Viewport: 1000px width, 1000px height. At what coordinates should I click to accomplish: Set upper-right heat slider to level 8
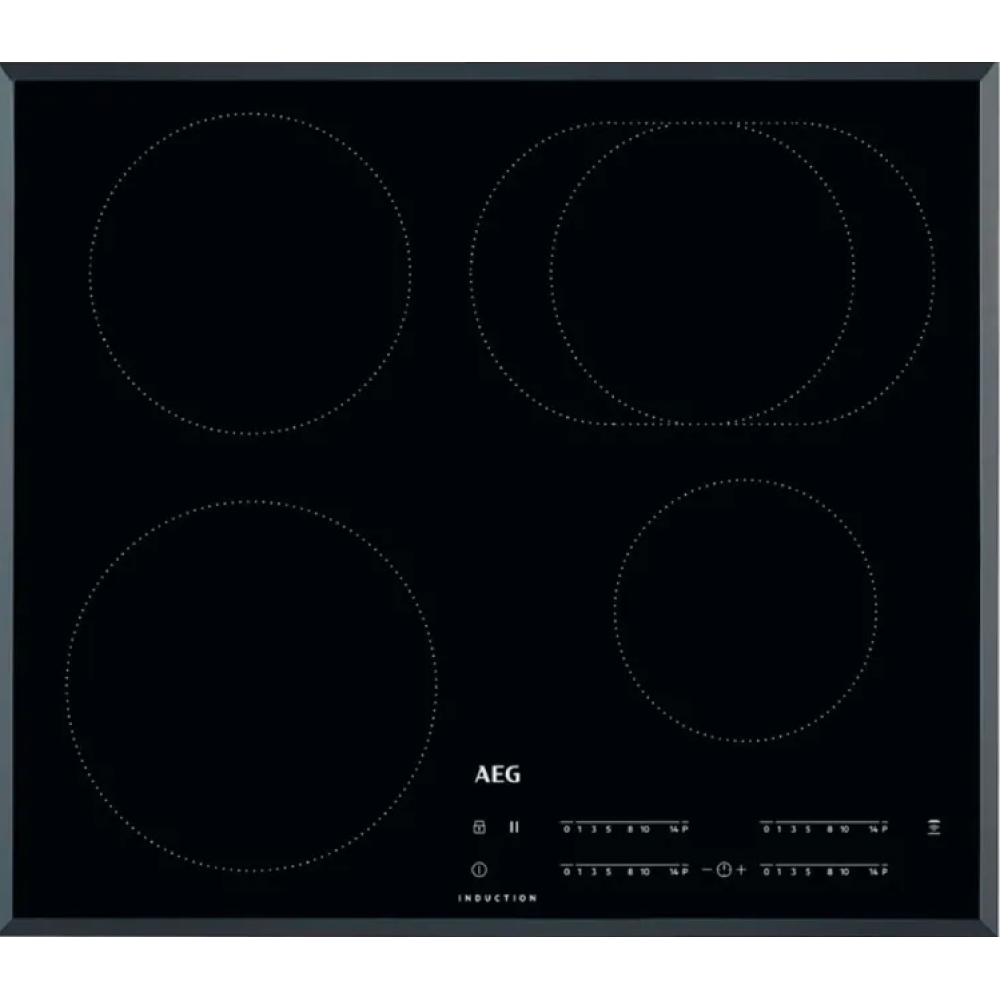[829, 829]
